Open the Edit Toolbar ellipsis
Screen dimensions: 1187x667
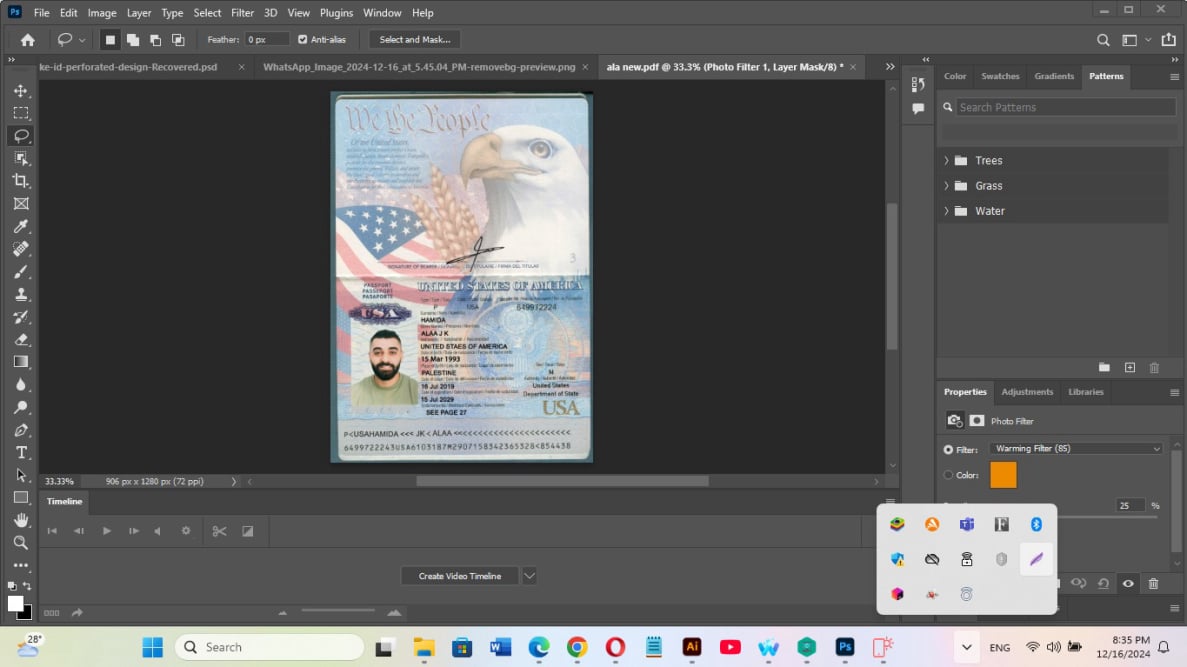(x=21, y=565)
